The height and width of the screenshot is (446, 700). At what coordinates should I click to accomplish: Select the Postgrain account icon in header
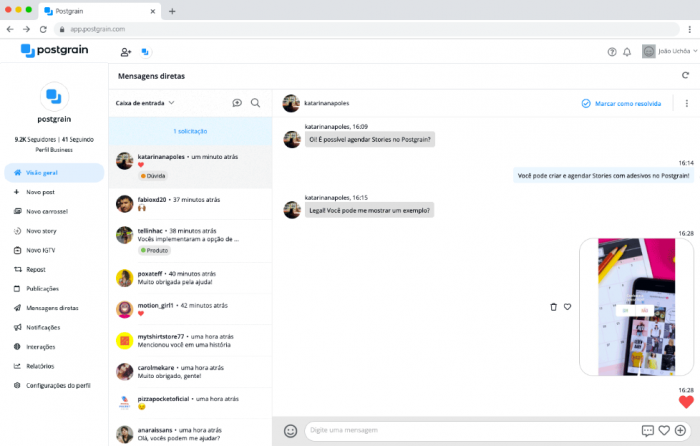pyautogui.click(x=145, y=52)
